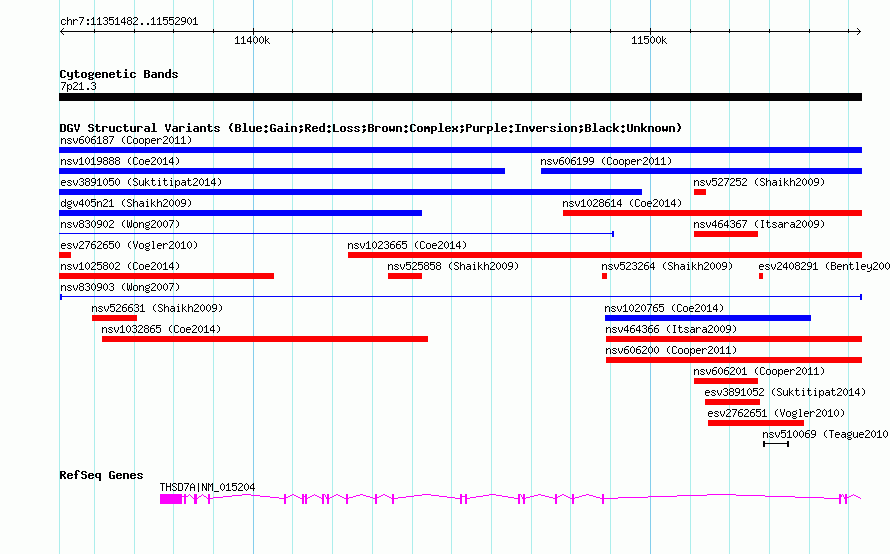The width and height of the screenshot is (890, 554).
Task: Click the red nsv1032865 loss bar
Action: click(x=265, y=339)
